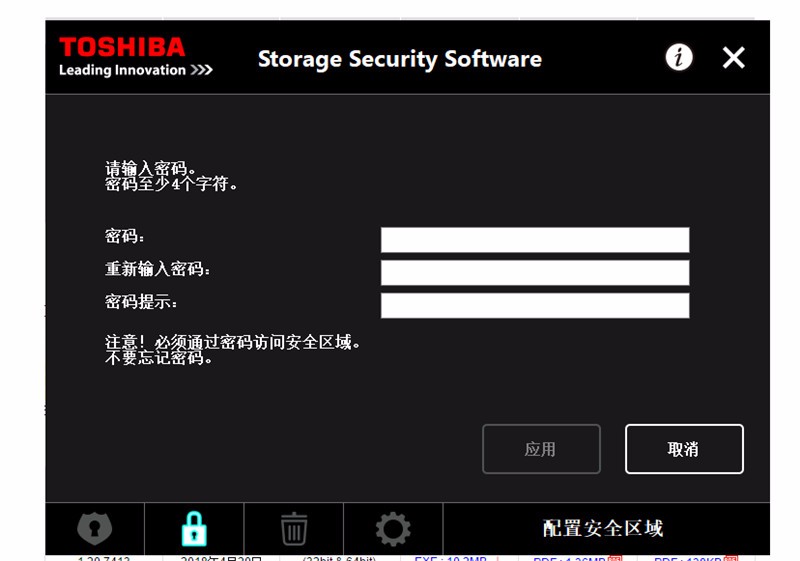Focus the 密码 input field

(x=535, y=240)
